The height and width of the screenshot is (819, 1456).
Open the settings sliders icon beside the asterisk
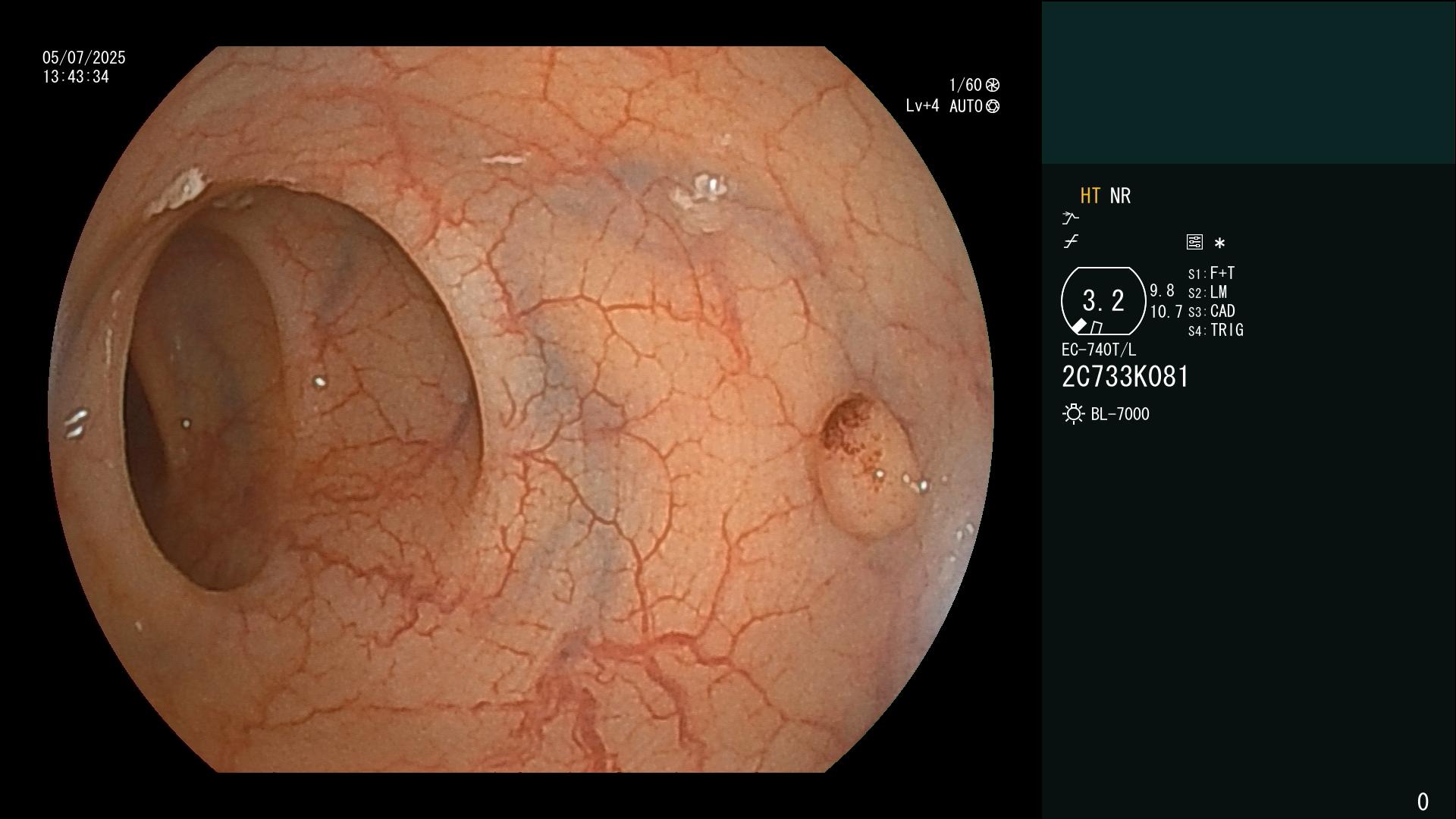coord(1194,242)
